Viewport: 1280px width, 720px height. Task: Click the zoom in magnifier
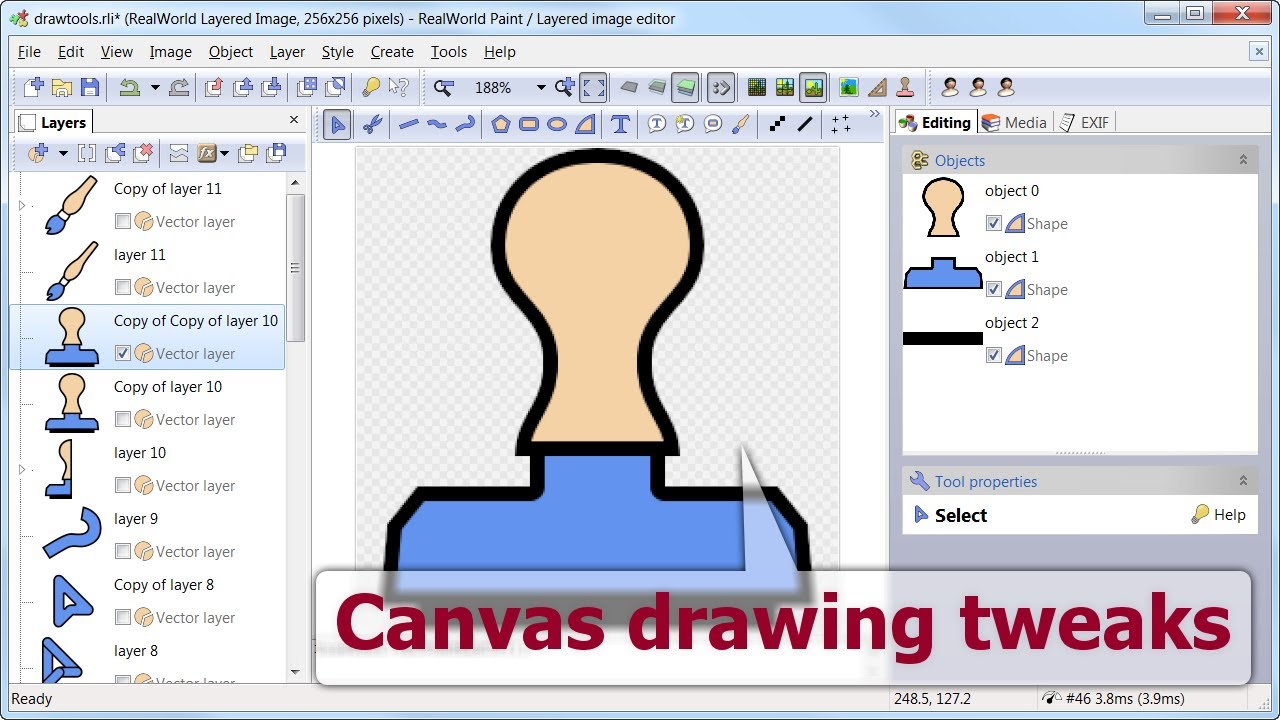[x=564, y=87]
